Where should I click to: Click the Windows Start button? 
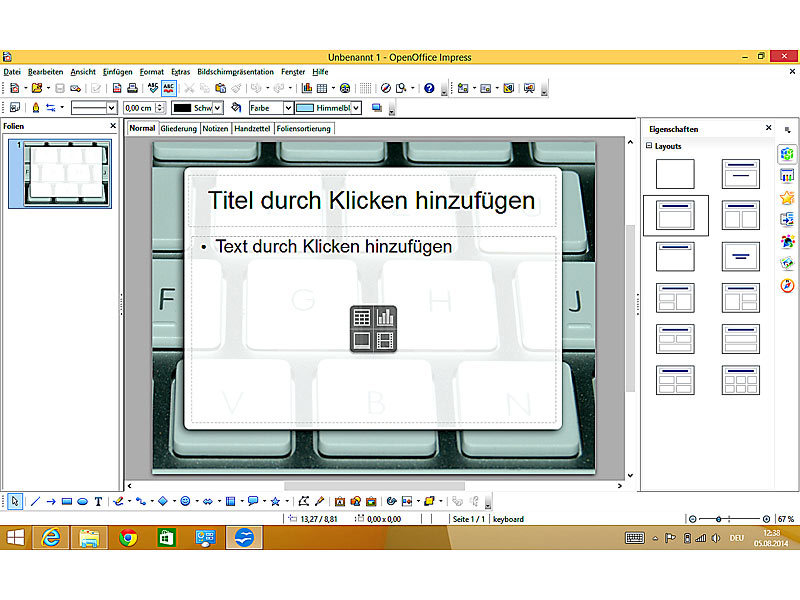tap(15, 538)
